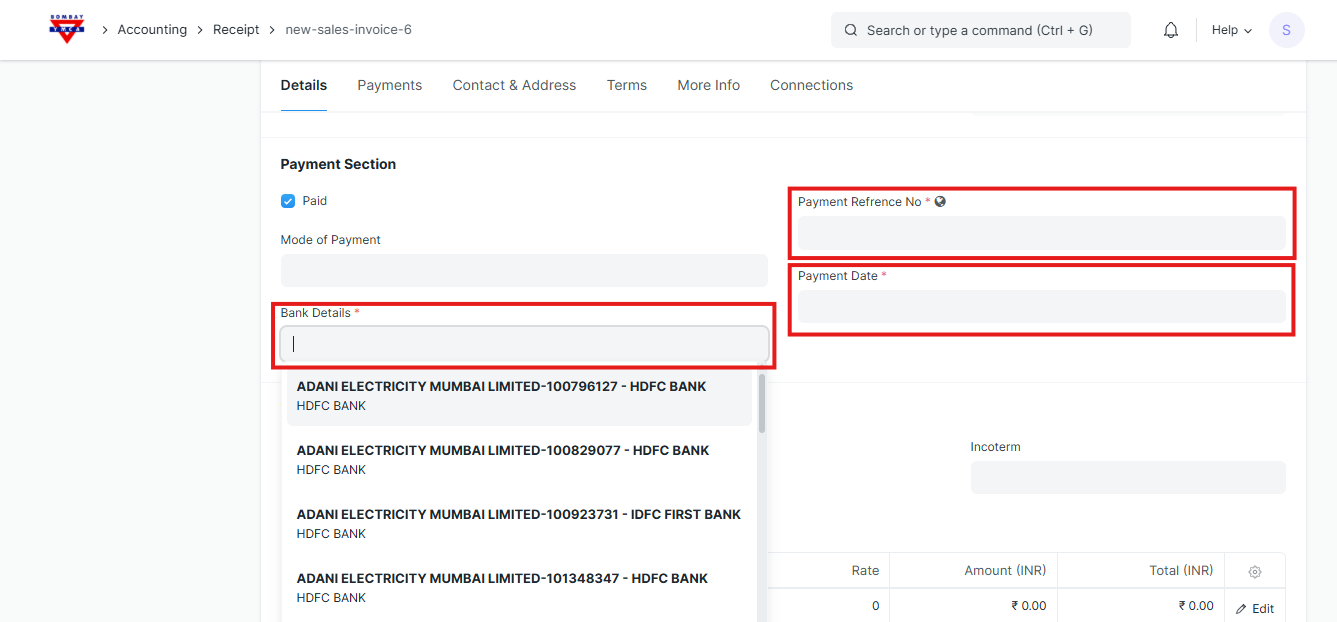The image size is (1337, 622).
Task: Open table settings gear icon
Action: click(x=1254, y=571)
